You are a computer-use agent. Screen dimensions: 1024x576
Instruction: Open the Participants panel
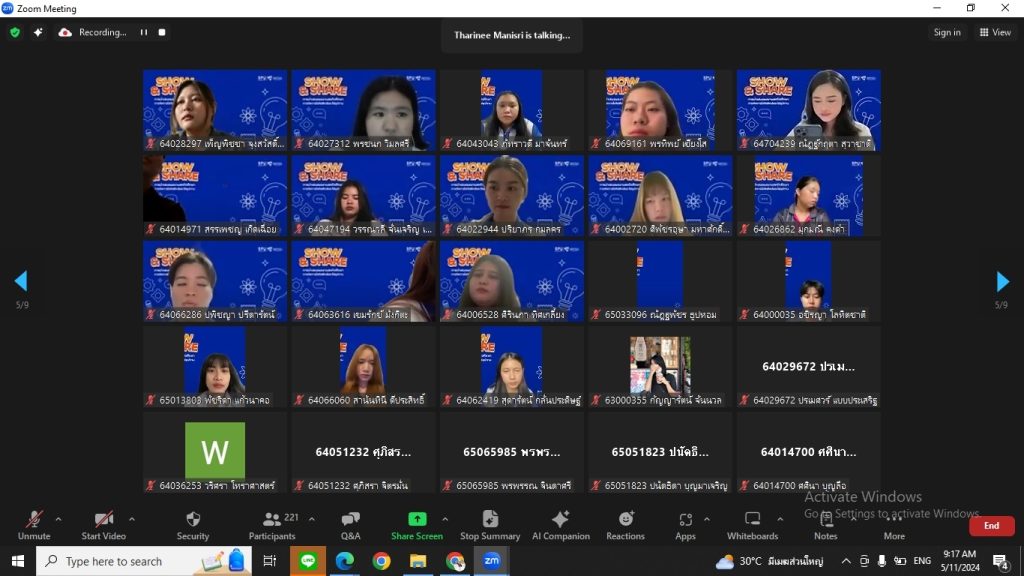[272, 526]
